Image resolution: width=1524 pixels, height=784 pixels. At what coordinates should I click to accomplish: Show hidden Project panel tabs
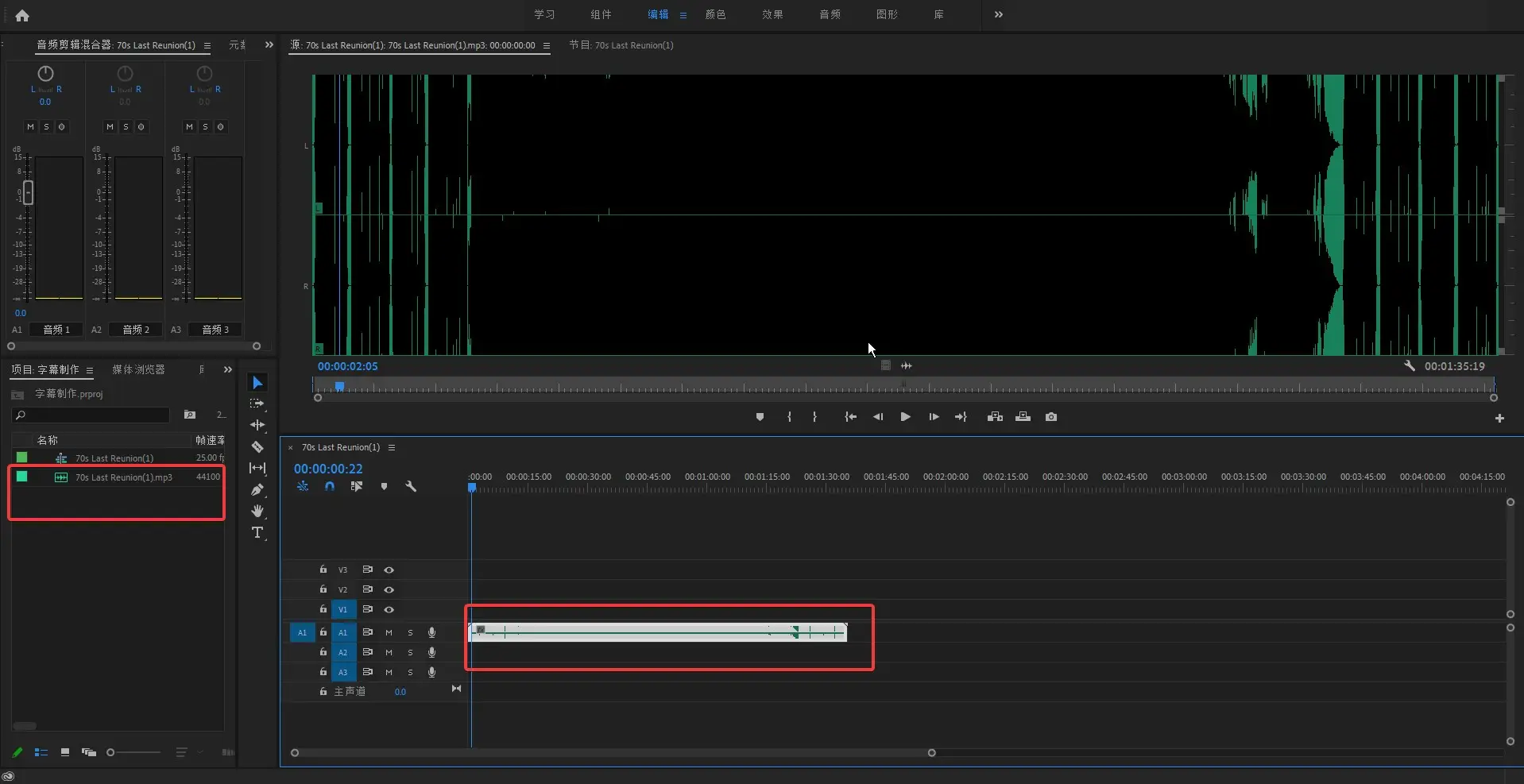(x=228, y=370)
